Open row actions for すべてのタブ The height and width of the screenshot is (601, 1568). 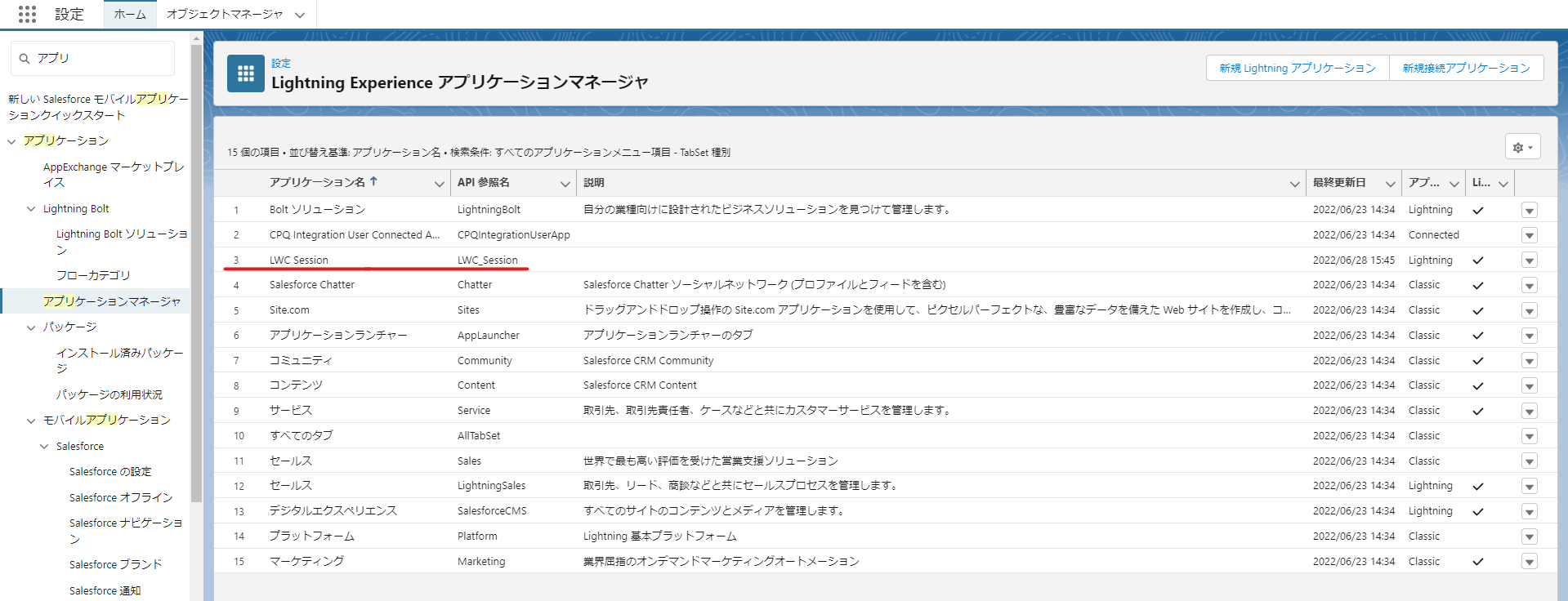(1530, 436)
